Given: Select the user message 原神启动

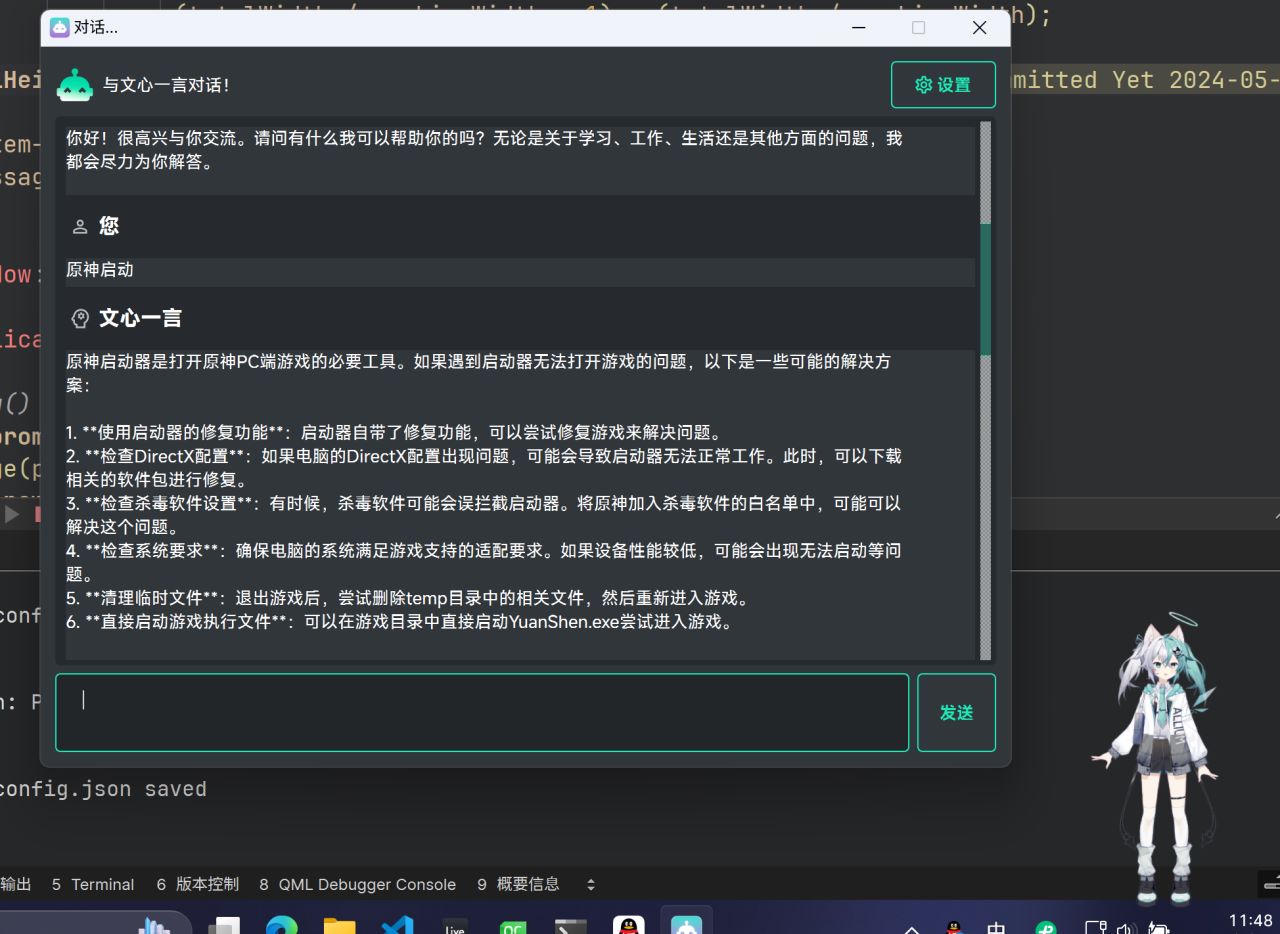Looking at the screenshot, I should point(100,270).
